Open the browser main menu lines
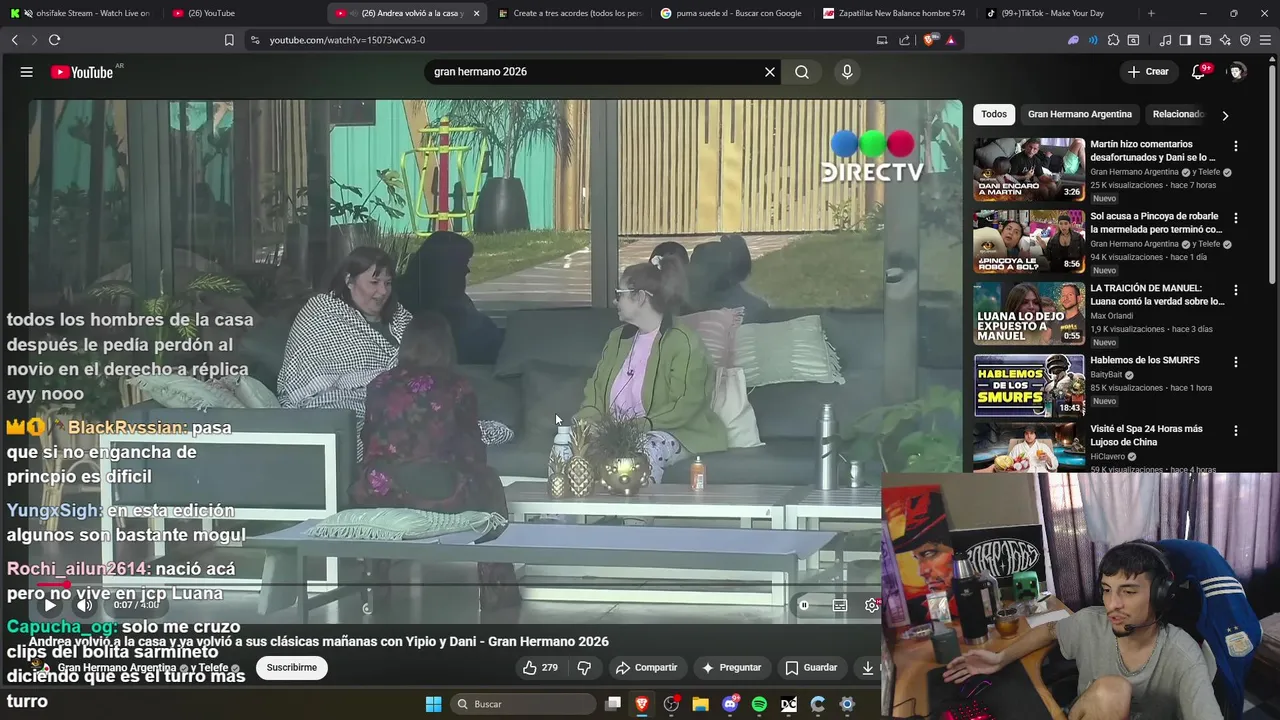The height and width of the screenshot is (720, 1280). [x=1265, y=40]
